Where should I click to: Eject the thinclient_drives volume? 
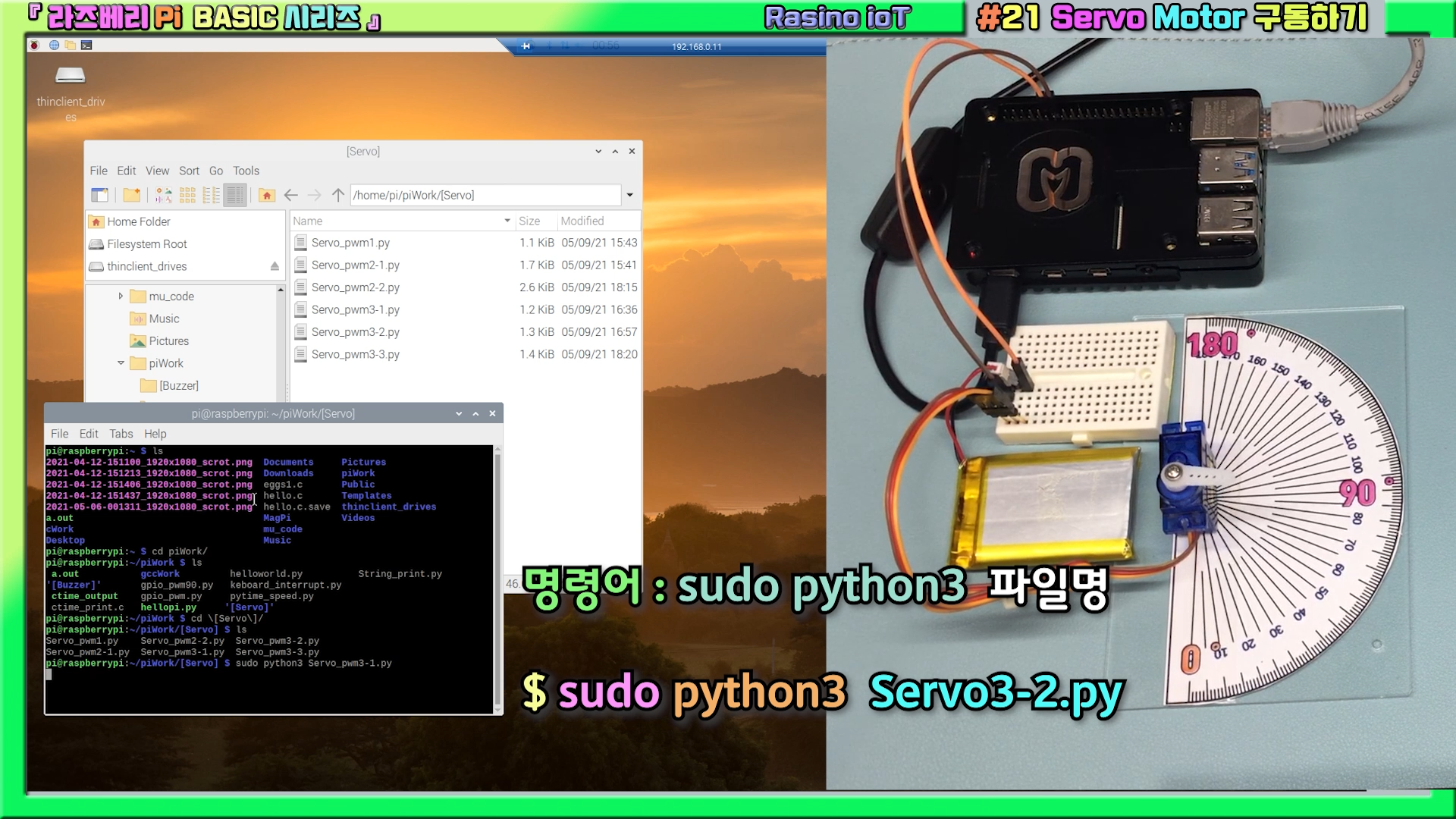pyautogui.click(x=275, y=266)
